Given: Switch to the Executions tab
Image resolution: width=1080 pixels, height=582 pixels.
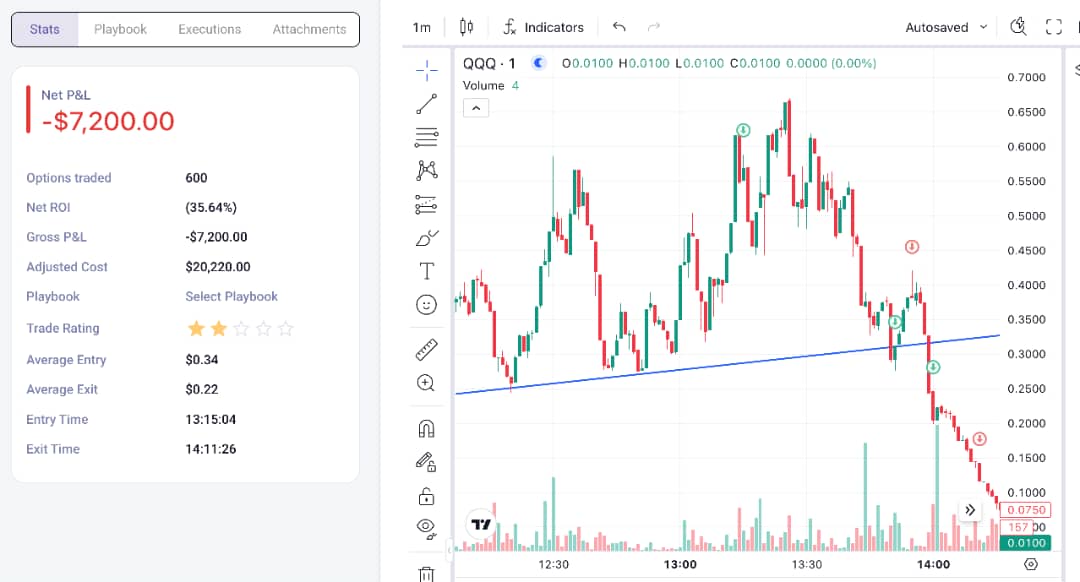Looking at the screenshot, I should point(209,29).
